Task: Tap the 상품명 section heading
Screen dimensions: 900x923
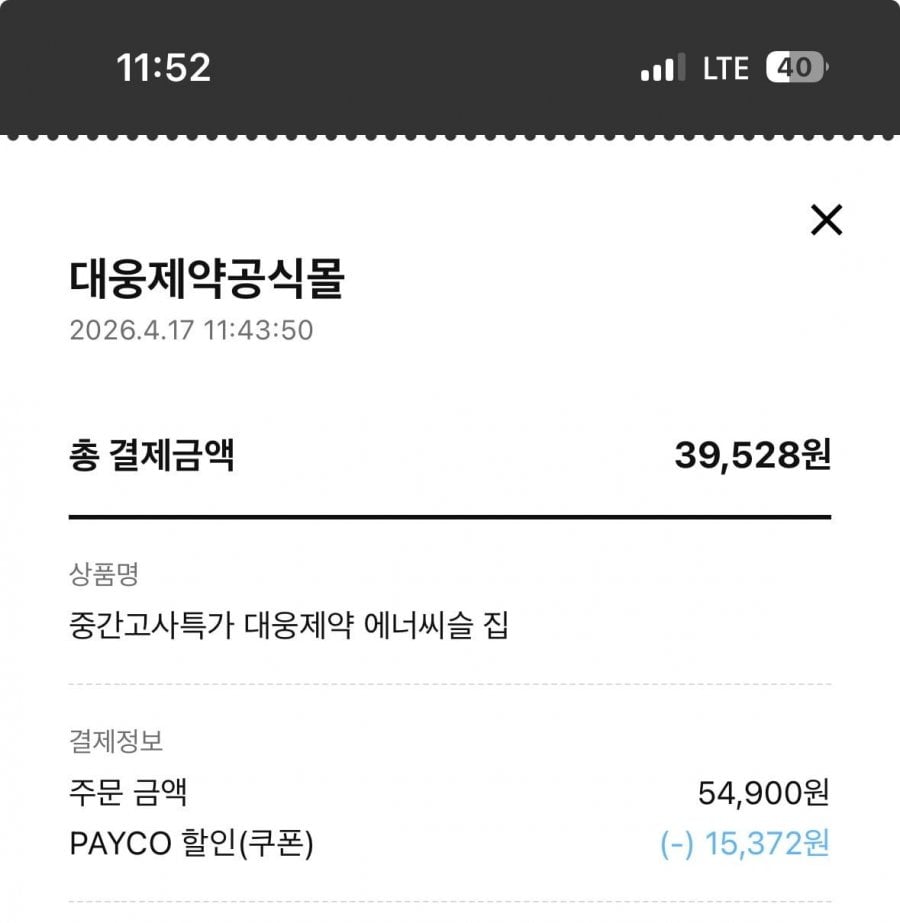Action: pos(104,574)
